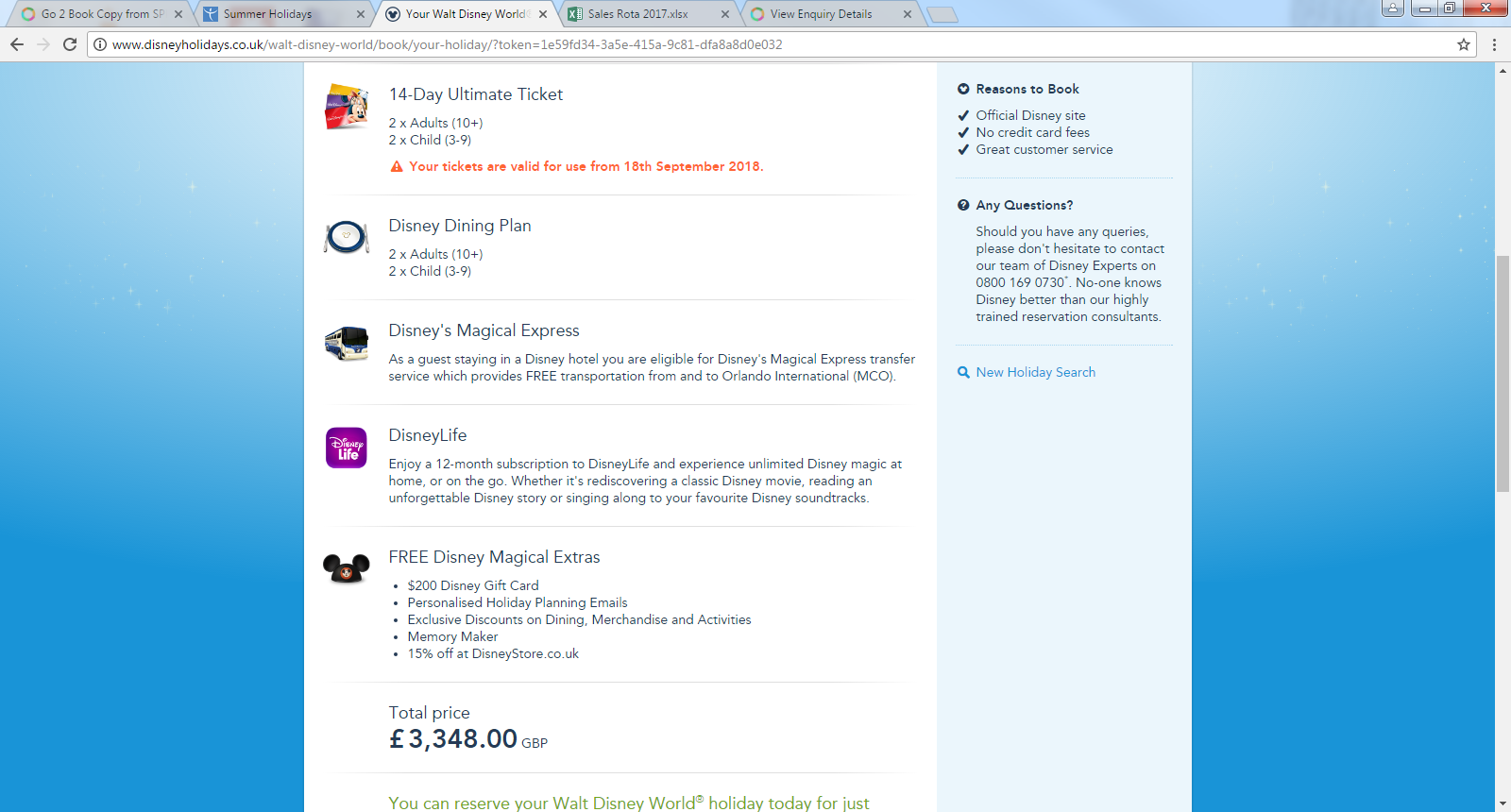Click the favicon of Summer Holidays tab

point(211,14)
